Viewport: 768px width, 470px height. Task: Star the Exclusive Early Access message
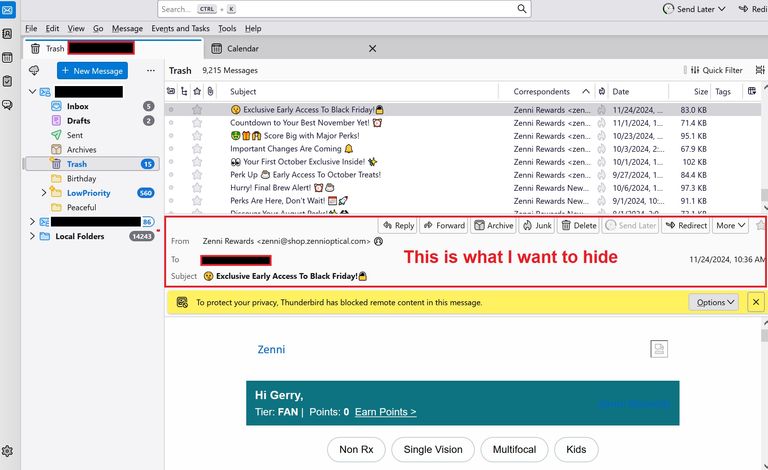click(x=197, y=110)
